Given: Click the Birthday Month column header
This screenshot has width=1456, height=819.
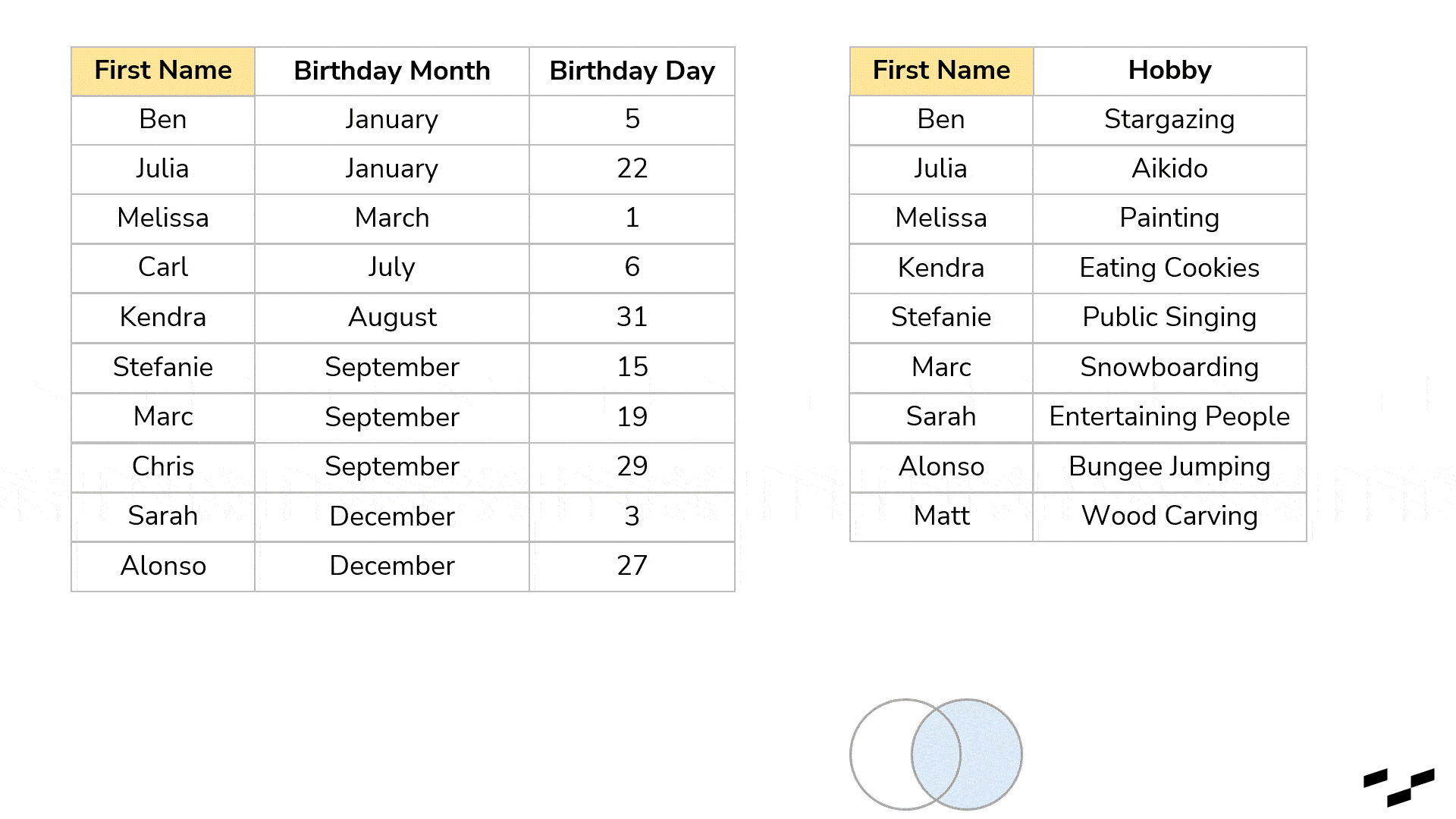Looking at the screenshot, I should click(392, 71).
